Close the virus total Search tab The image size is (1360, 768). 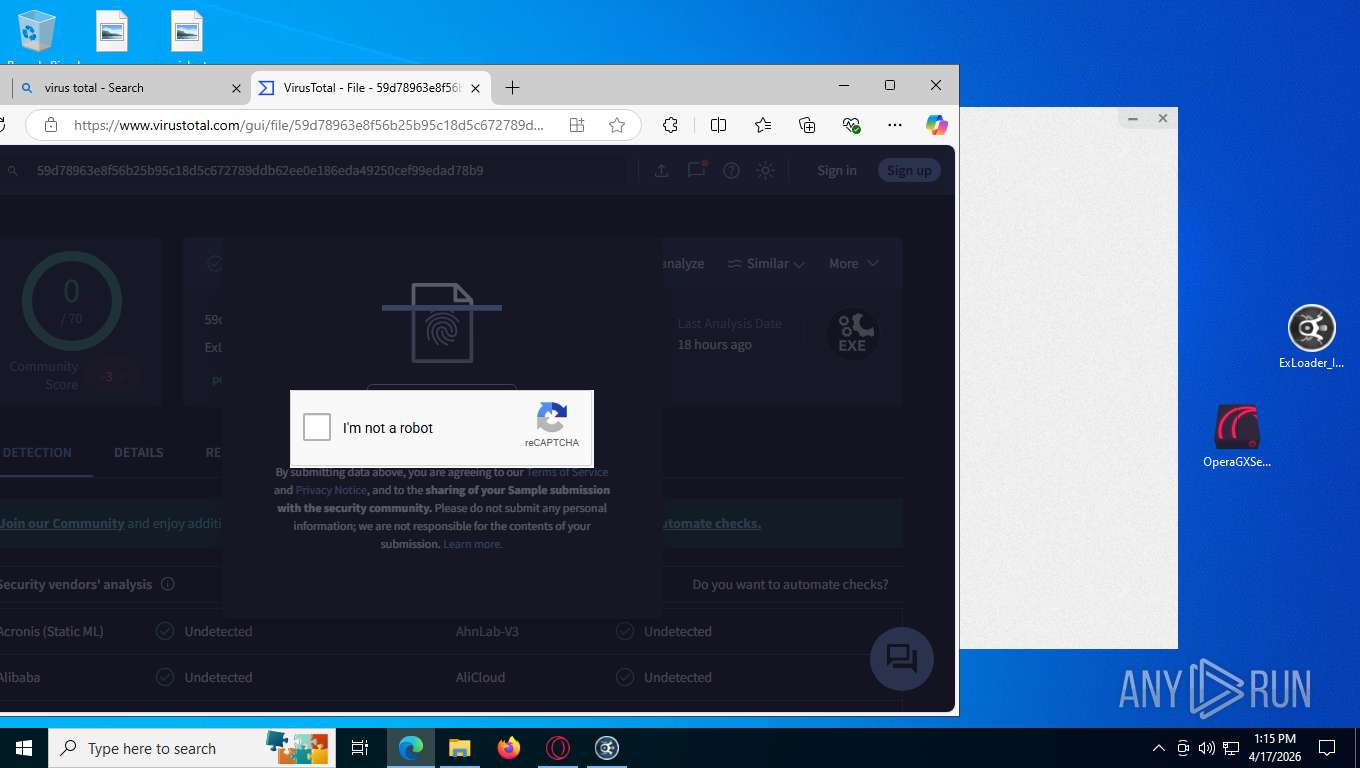click(236, 88)
